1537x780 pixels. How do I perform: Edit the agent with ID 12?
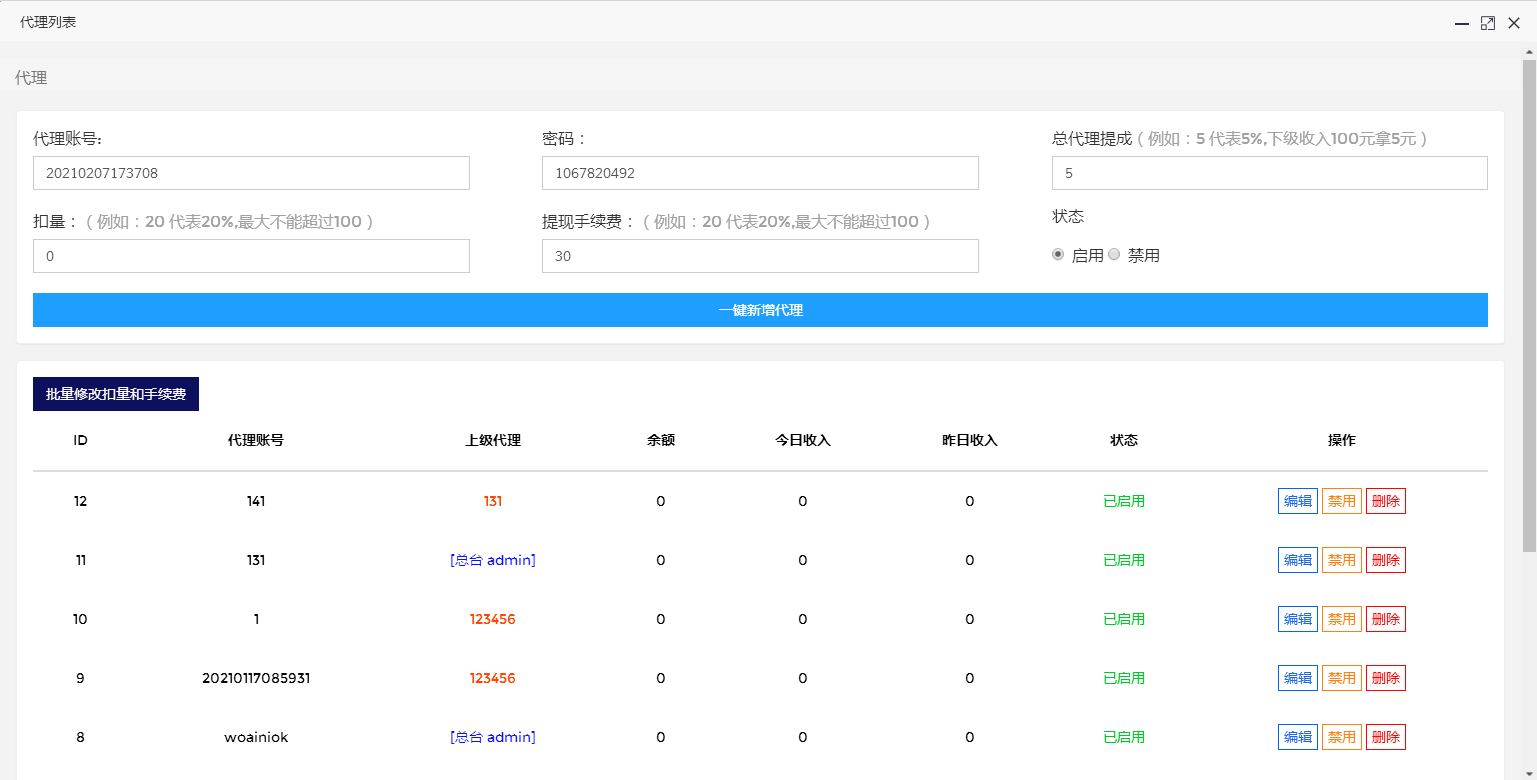click(1297, 500)
